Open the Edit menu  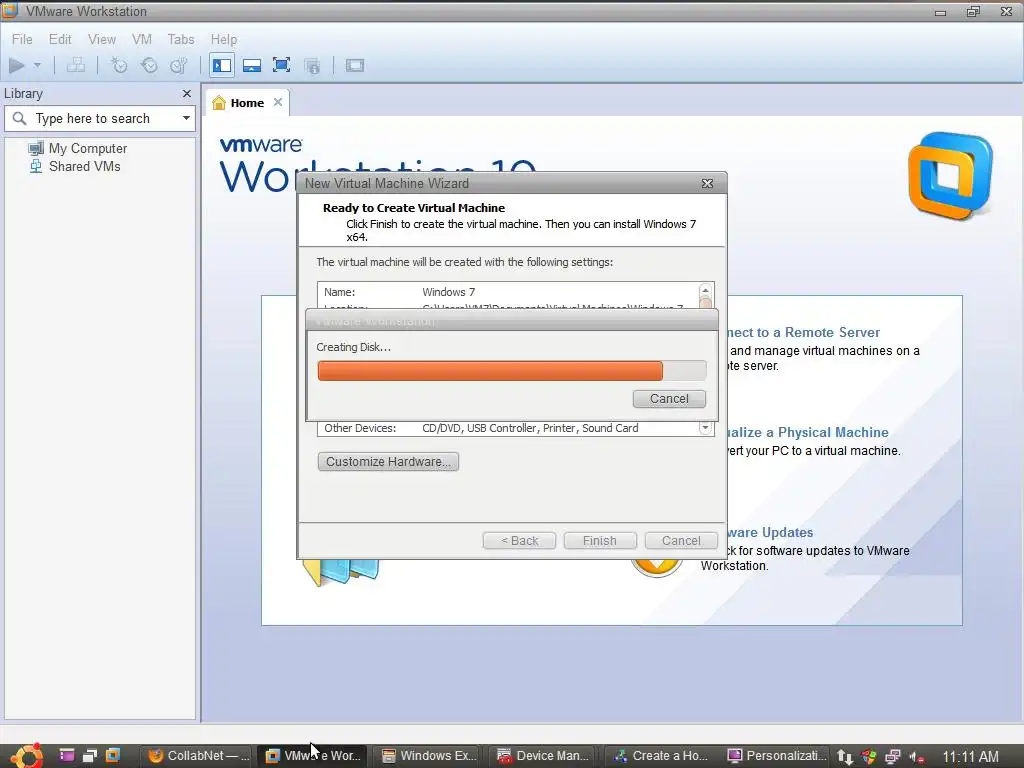point(60,39)
